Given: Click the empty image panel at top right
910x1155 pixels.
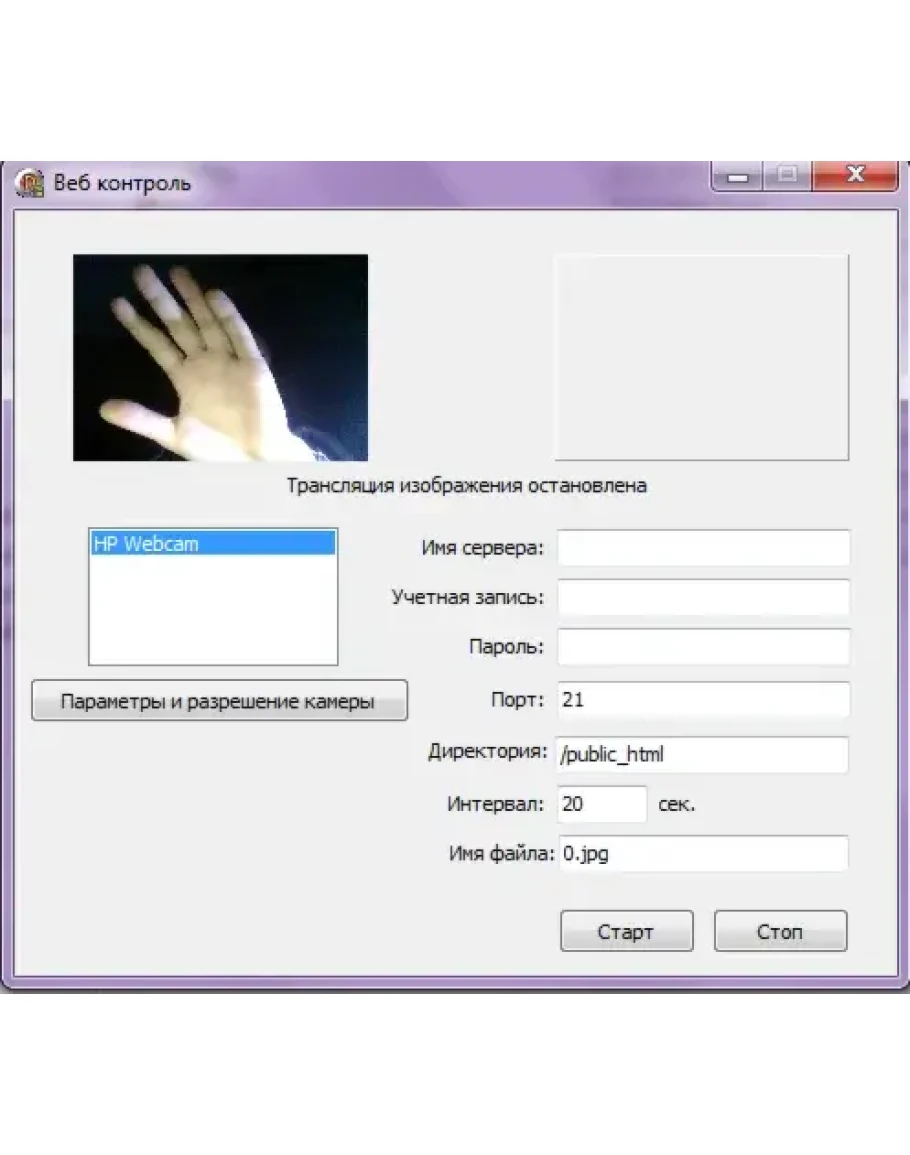Looking at the screenshot, I should (x=701, y=357).
